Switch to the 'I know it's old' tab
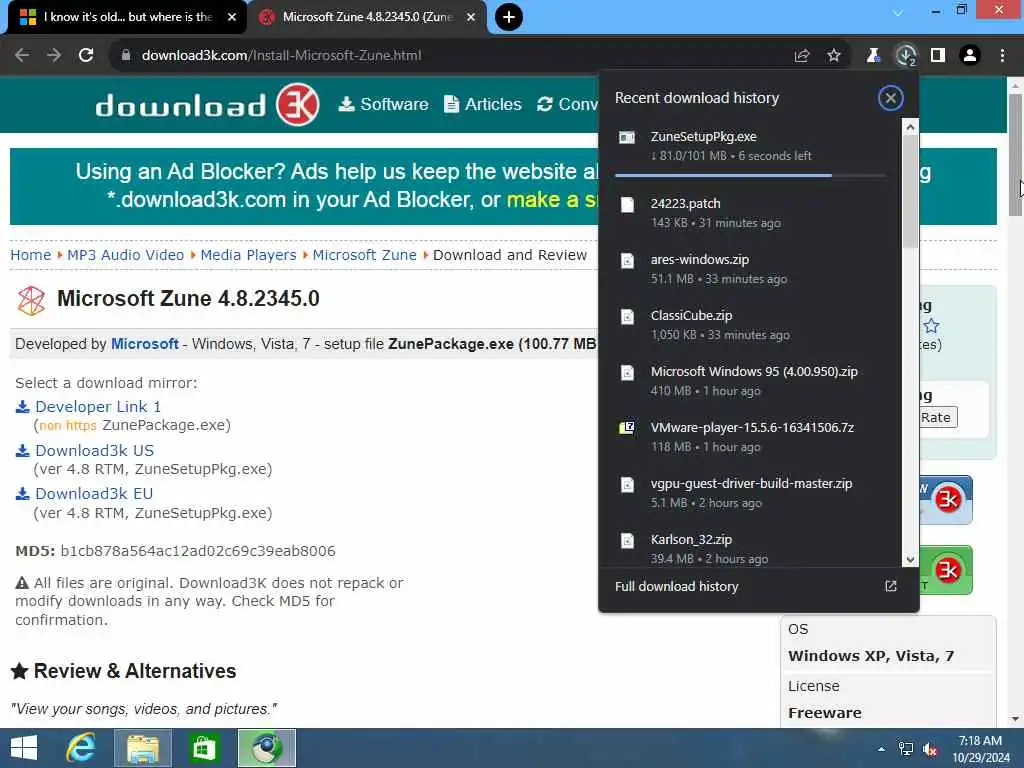The height and width of the screenshot is (768, 1024). (127, 18)
